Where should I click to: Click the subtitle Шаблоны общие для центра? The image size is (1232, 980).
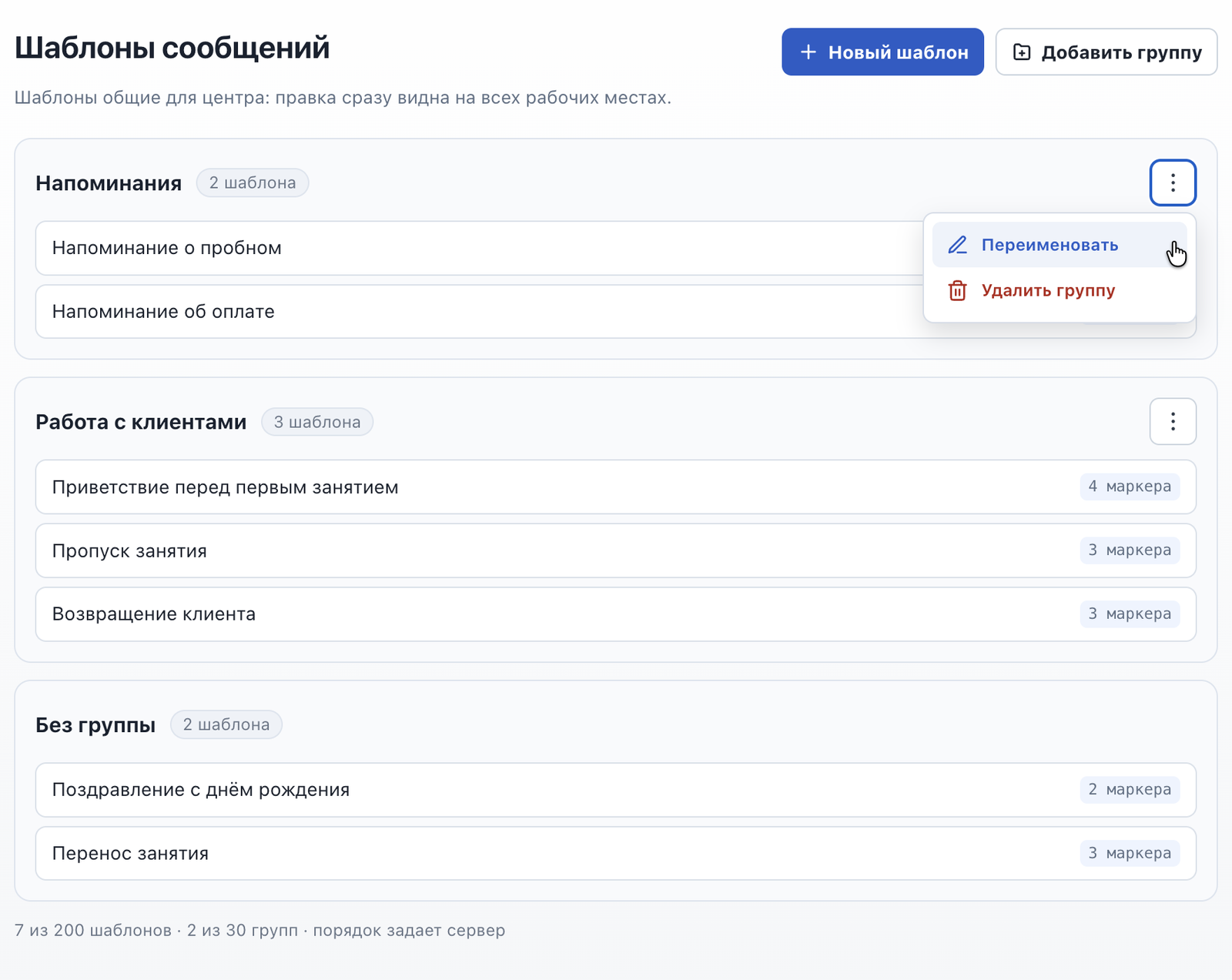point(142,98)
